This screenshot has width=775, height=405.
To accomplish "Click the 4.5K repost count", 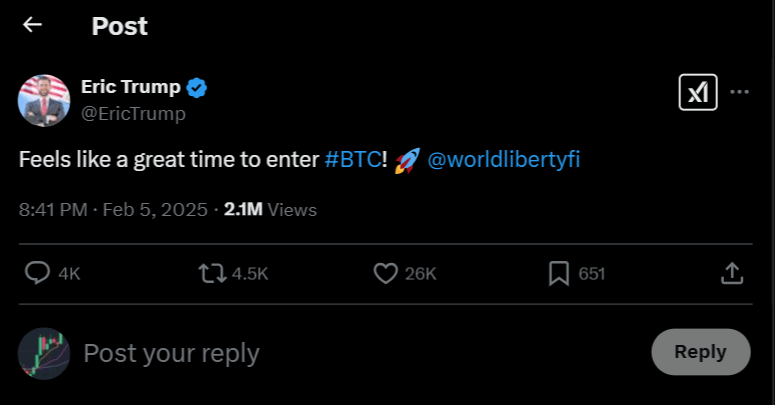I will click(x=250, y=273).
